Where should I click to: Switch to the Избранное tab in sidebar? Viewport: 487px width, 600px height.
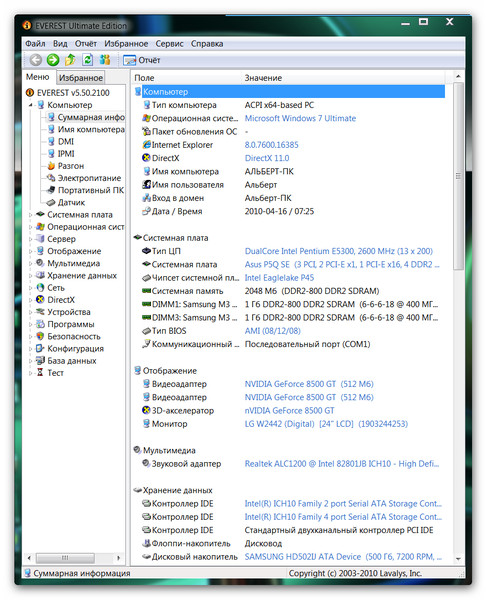81,78
